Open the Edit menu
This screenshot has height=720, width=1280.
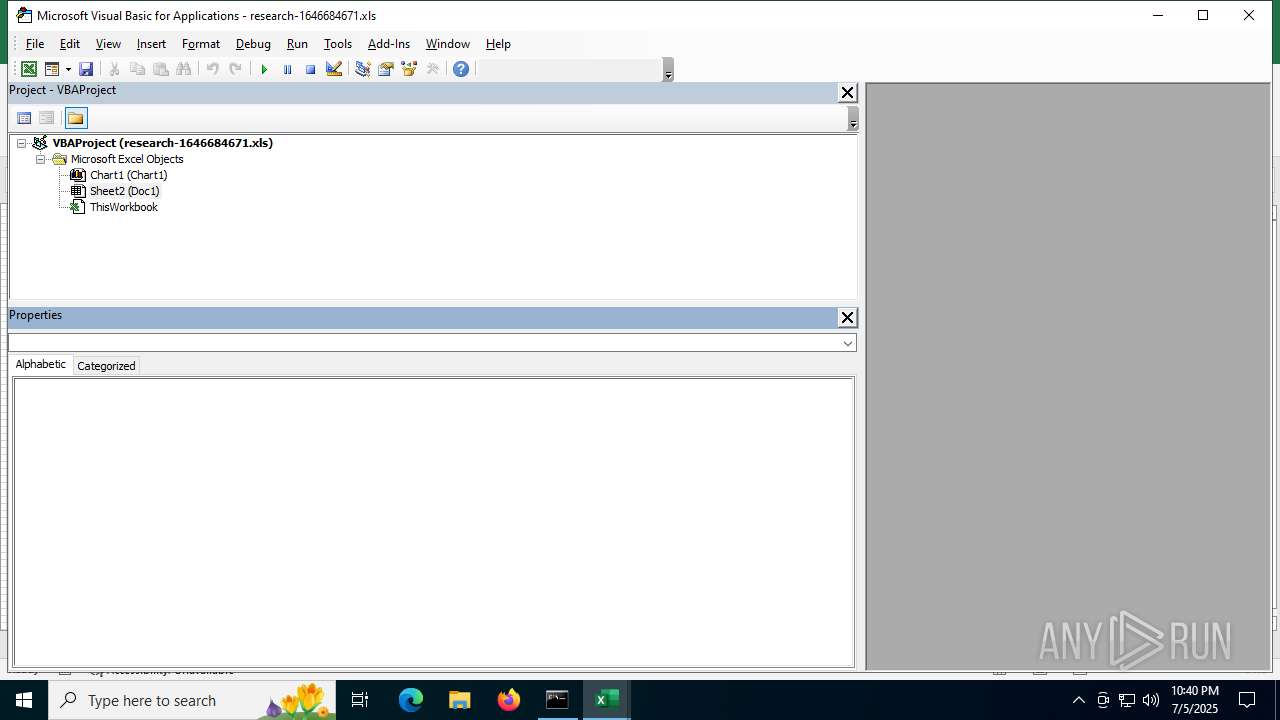tap(69, 44)
